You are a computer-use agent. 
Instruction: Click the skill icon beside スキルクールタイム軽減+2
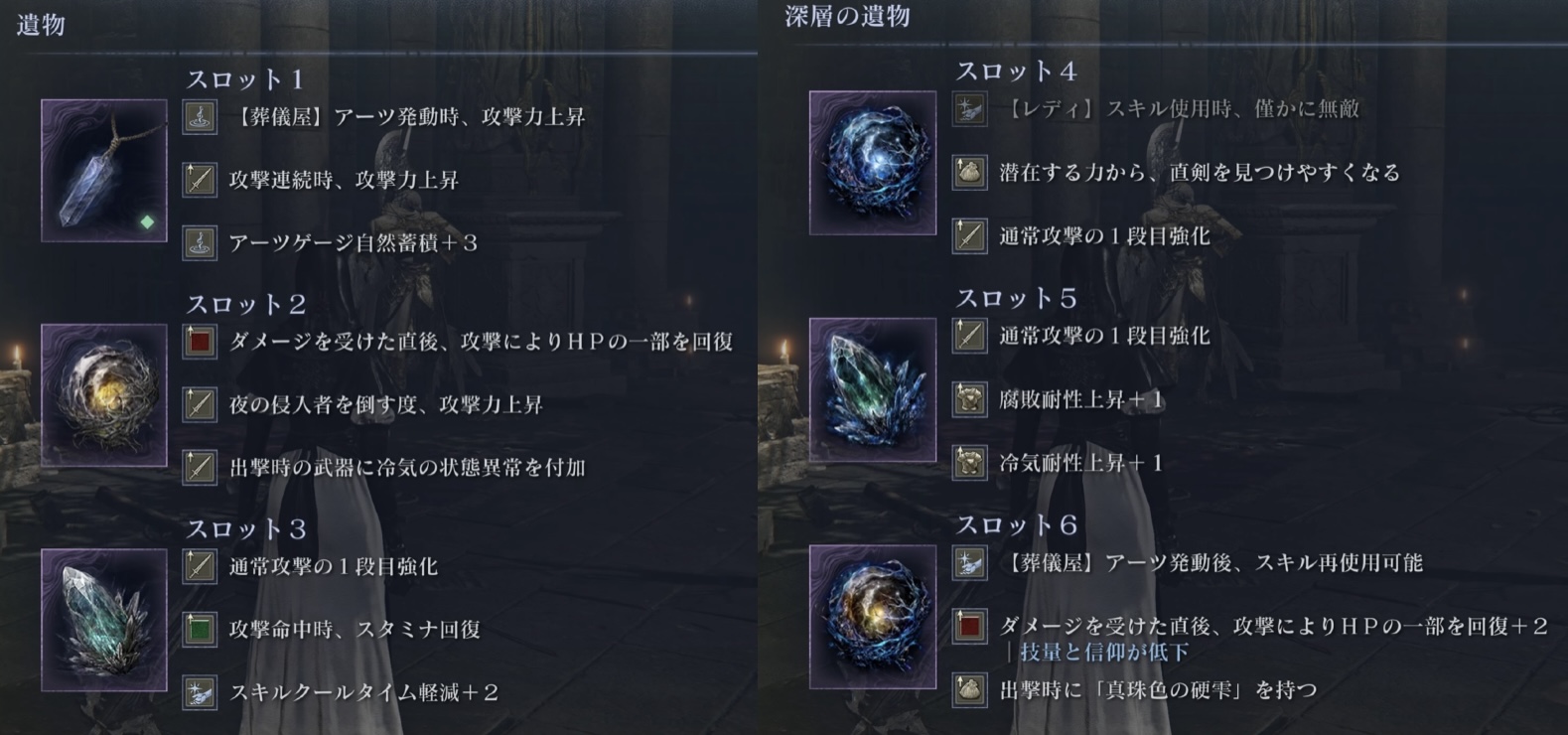(x=200, y=692)
